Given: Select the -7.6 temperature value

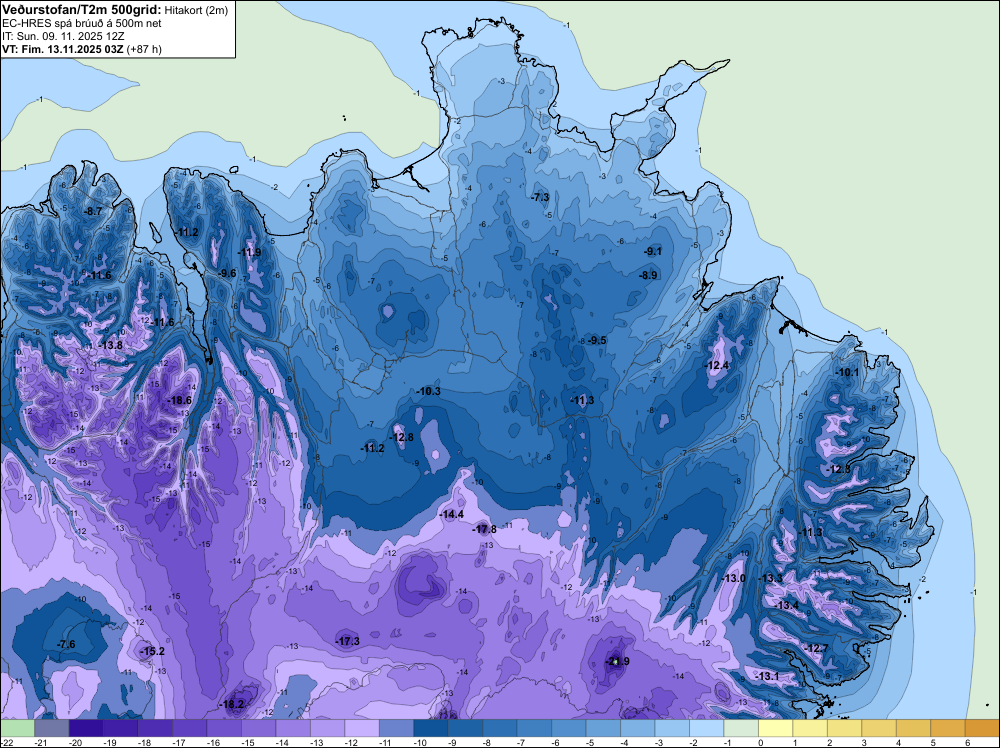Looking at the screenshot, I should pyautogui.click(x=66, y=644).
